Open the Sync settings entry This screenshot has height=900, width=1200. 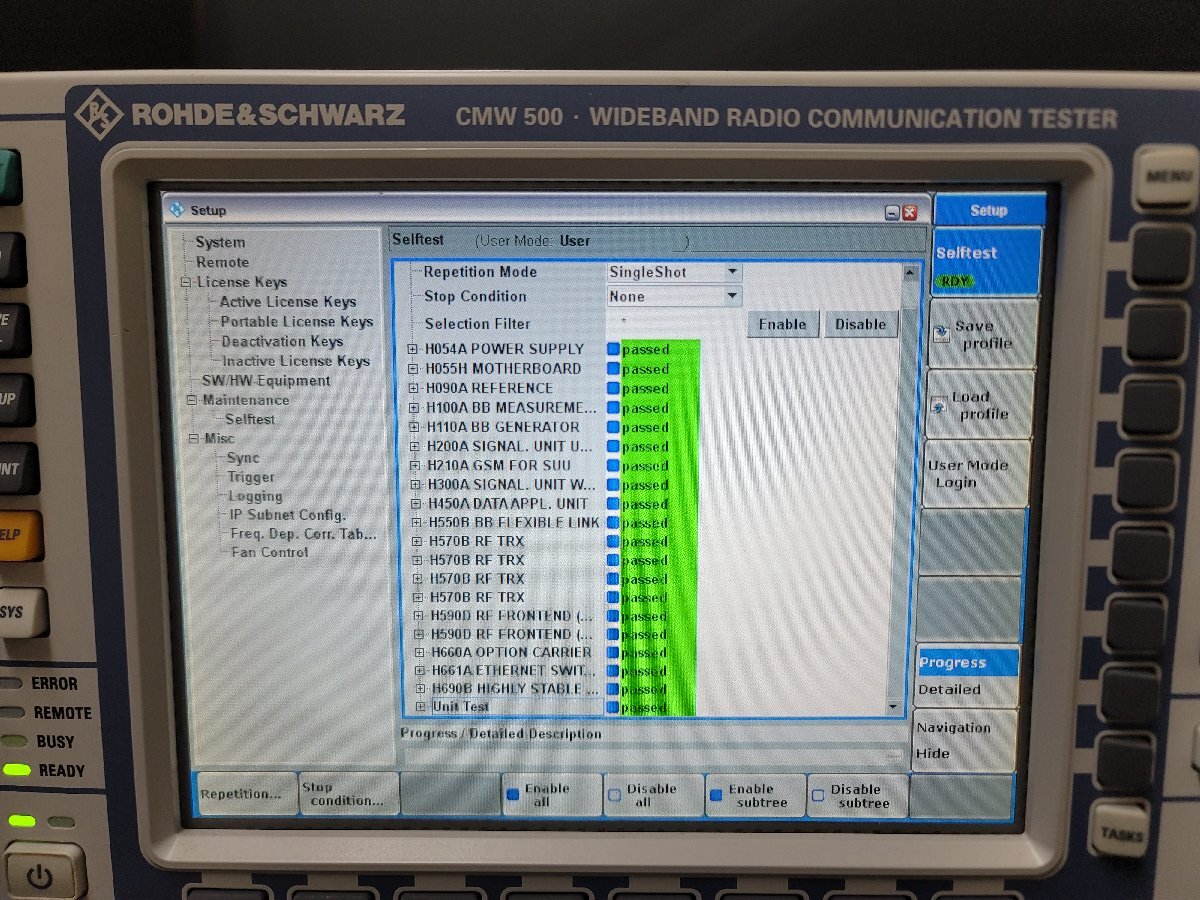pyautogui.click(x=243, y=458)
